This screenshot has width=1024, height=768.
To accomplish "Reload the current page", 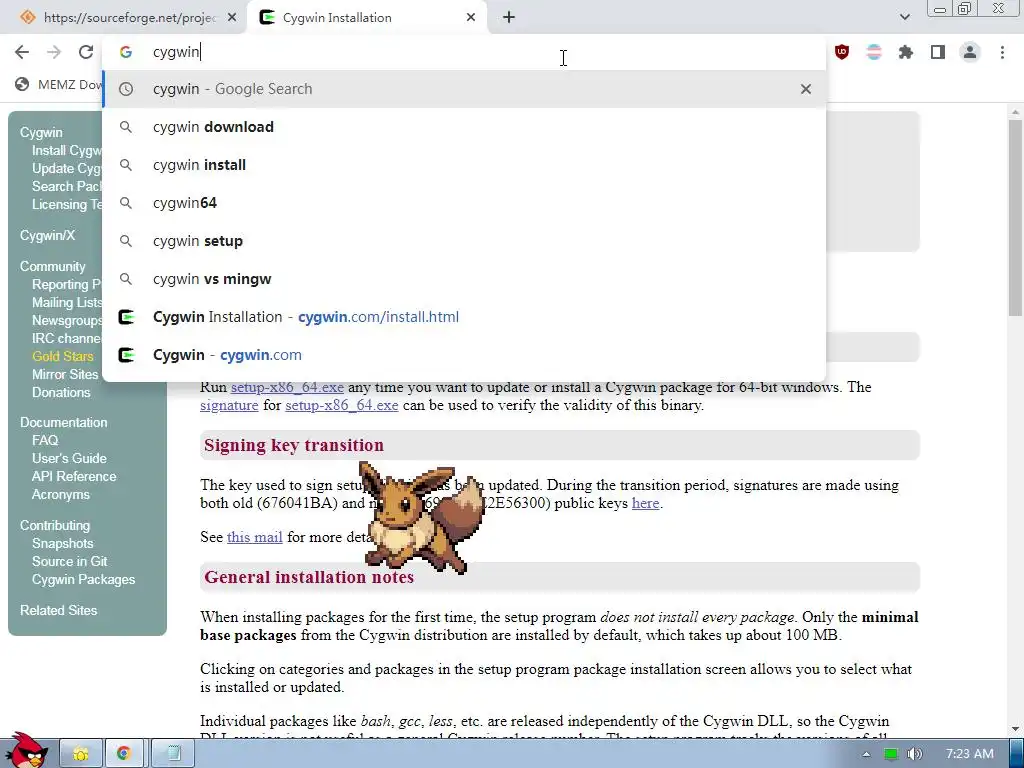I will (x=86, y=52).
